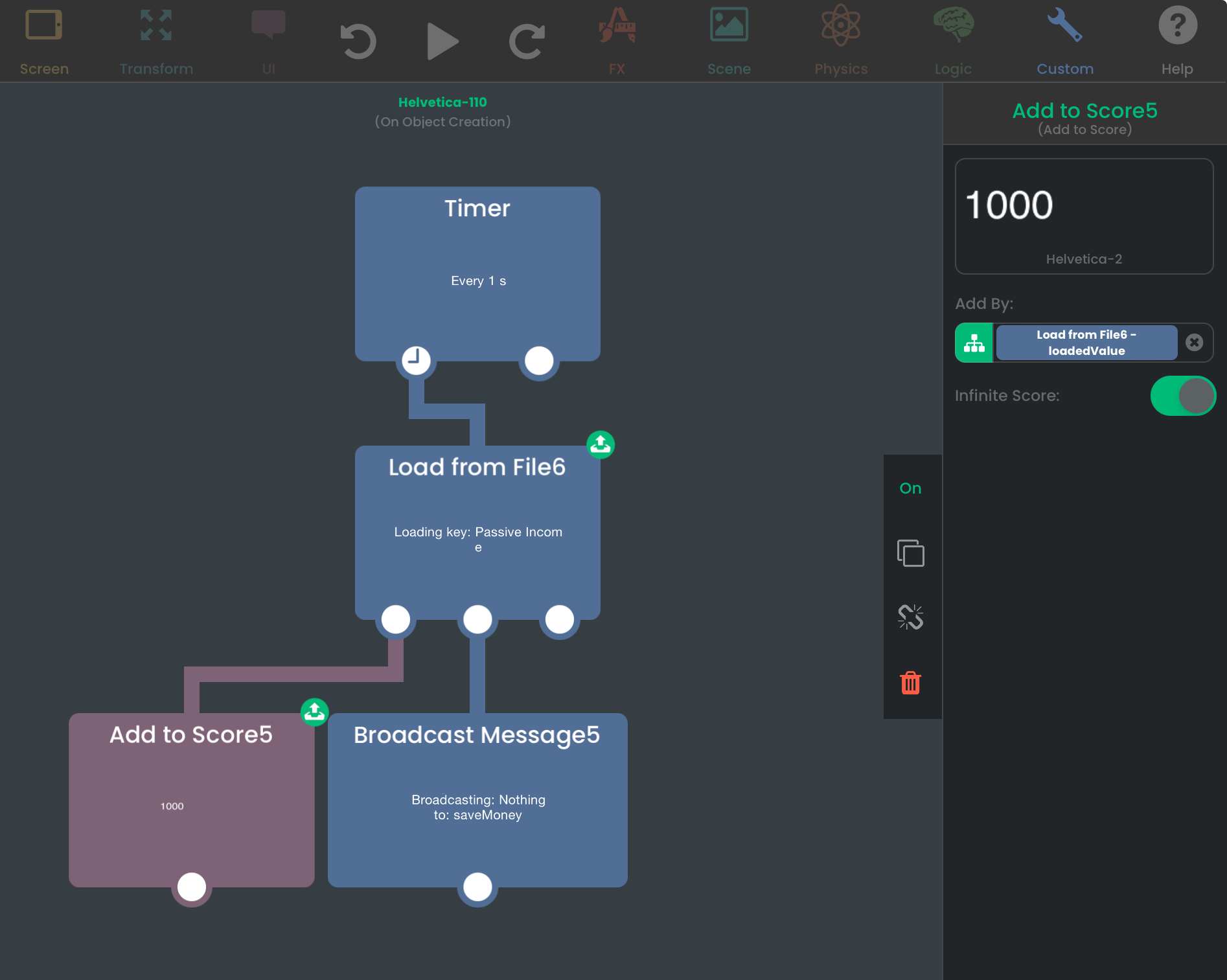Select the Broadcast Message5 block
The height and width of the screenshot is (980, 1227).
point(477,800)
